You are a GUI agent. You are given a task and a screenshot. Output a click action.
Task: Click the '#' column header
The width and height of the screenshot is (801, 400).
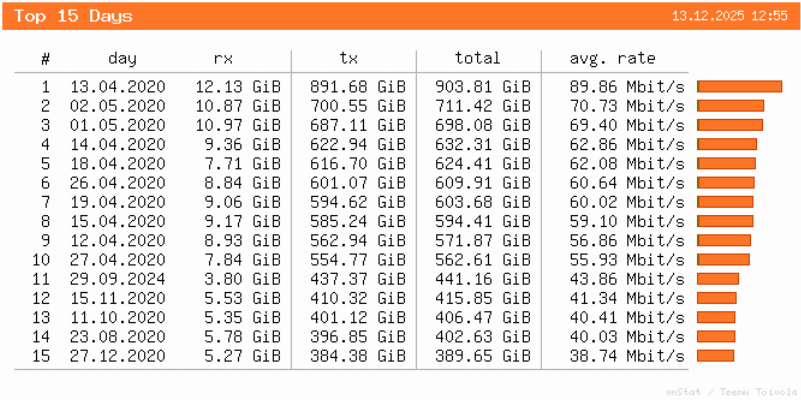coord(46,59)
